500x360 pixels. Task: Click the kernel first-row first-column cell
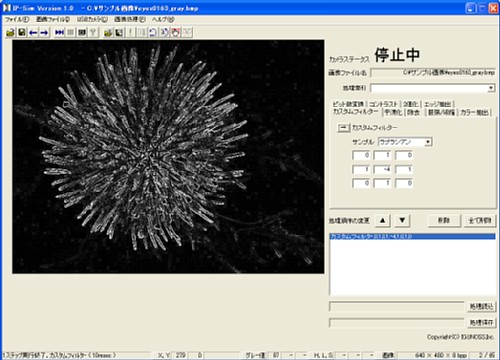[361, 155]
